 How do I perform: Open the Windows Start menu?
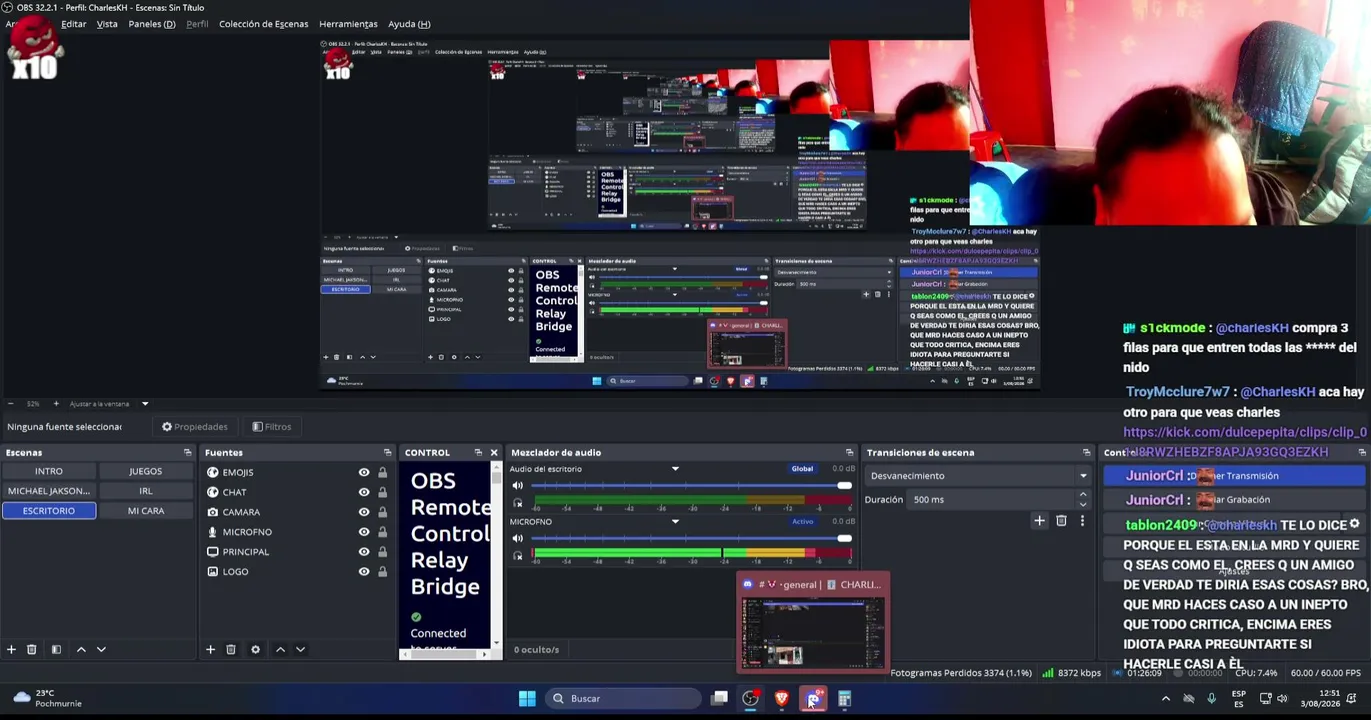527,699
